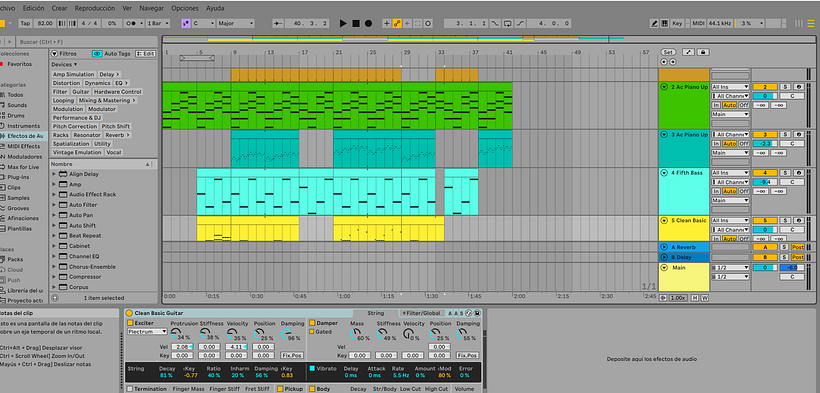820x393 pixels.
Task: Enable Draw Mode pencil icon
Action: click(x=654, y=24)
